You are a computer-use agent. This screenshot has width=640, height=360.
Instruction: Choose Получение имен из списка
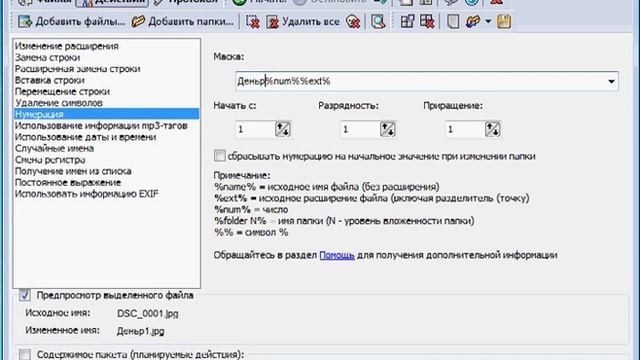coord(106,171)
